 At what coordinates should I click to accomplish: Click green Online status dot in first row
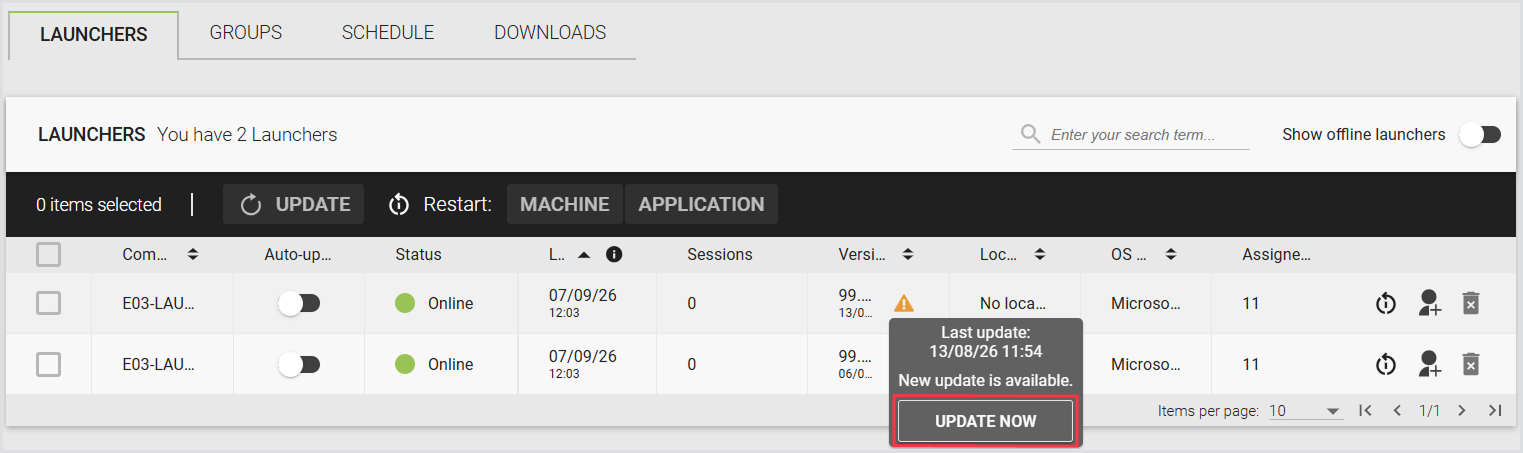click(x=405, y=303)
